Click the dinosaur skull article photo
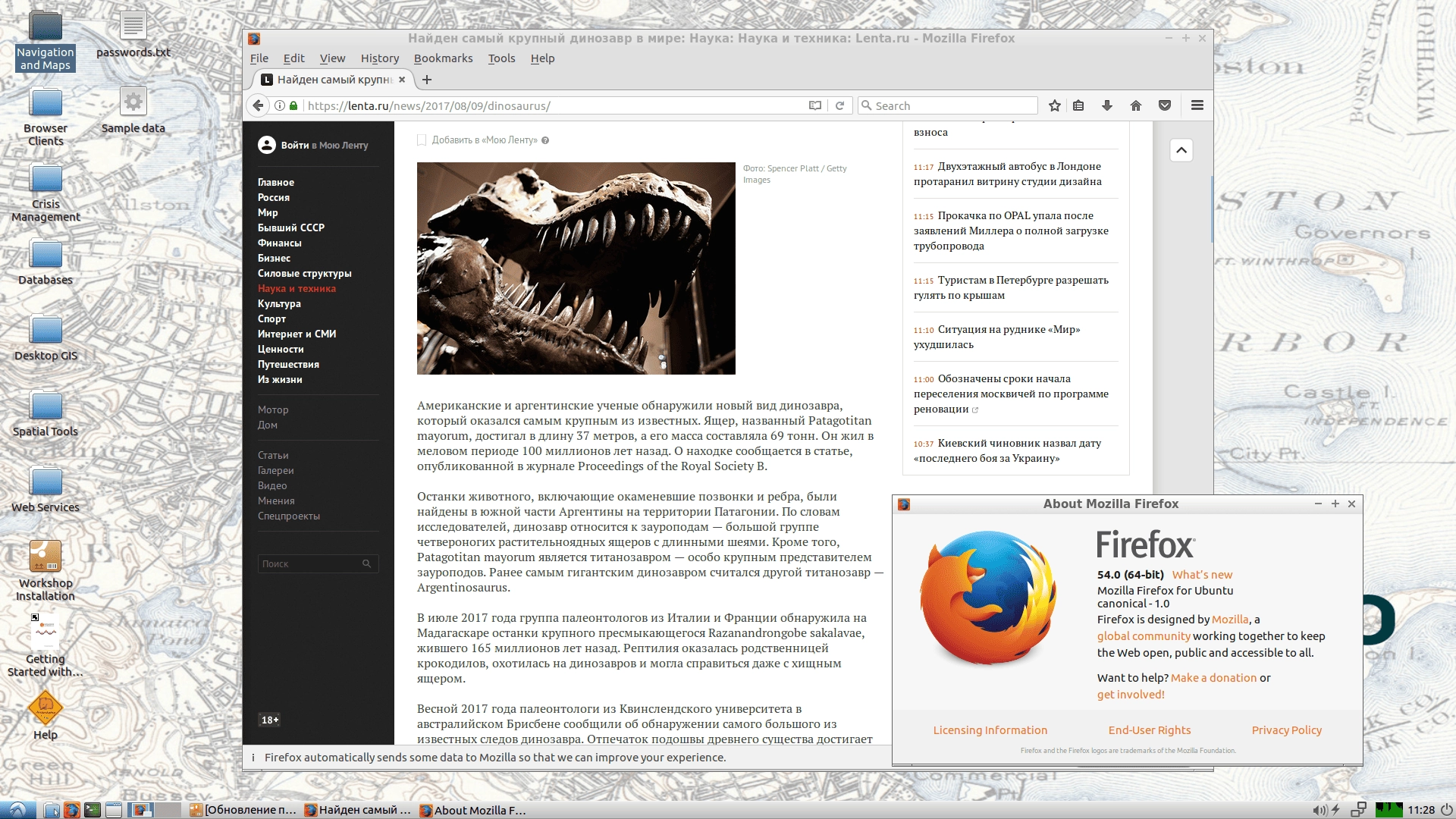Image resolution: width=1456 pixels, height=819 pixels. (x=576, y=268)
